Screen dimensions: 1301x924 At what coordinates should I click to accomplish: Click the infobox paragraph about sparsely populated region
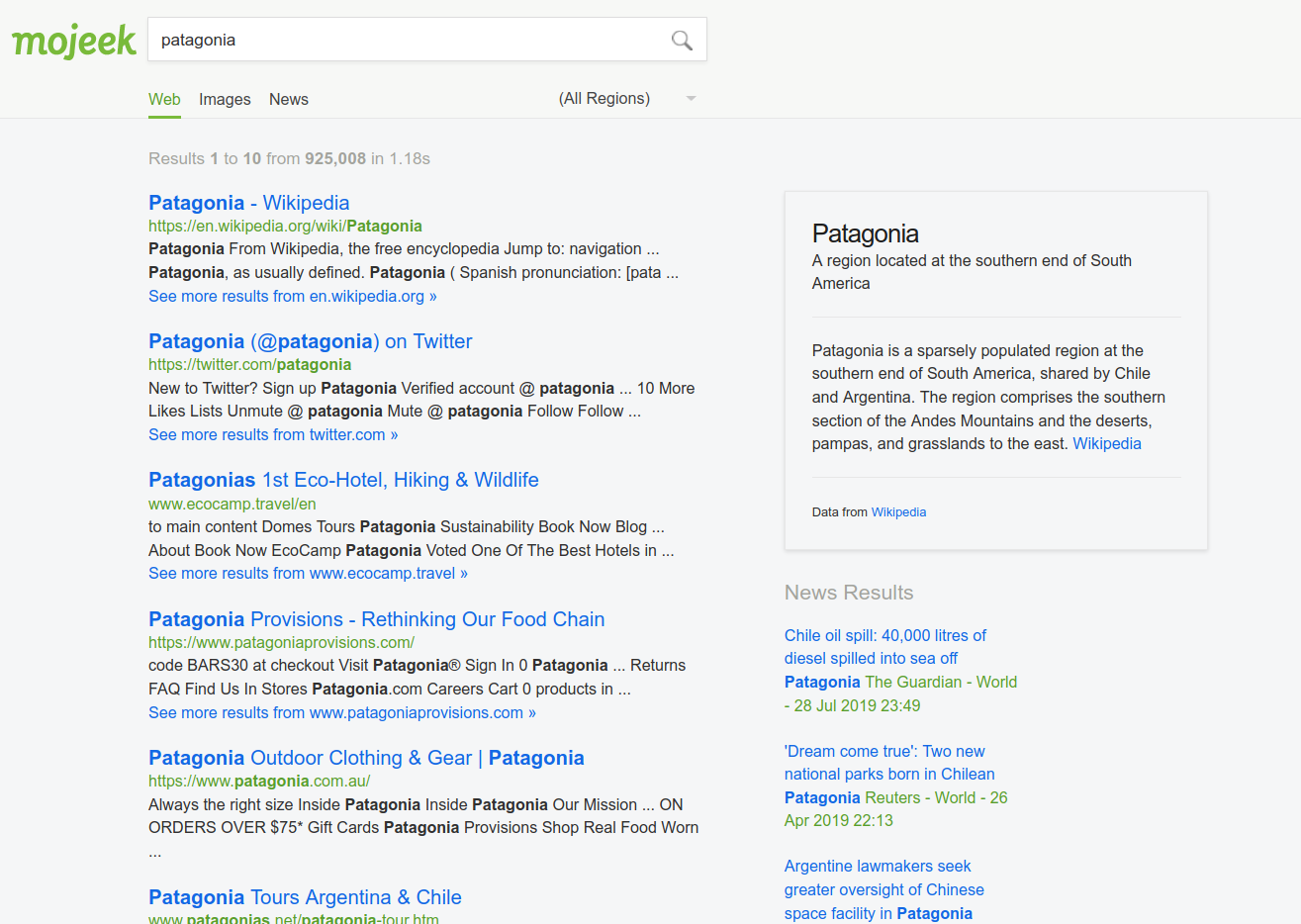coord(988,397)
